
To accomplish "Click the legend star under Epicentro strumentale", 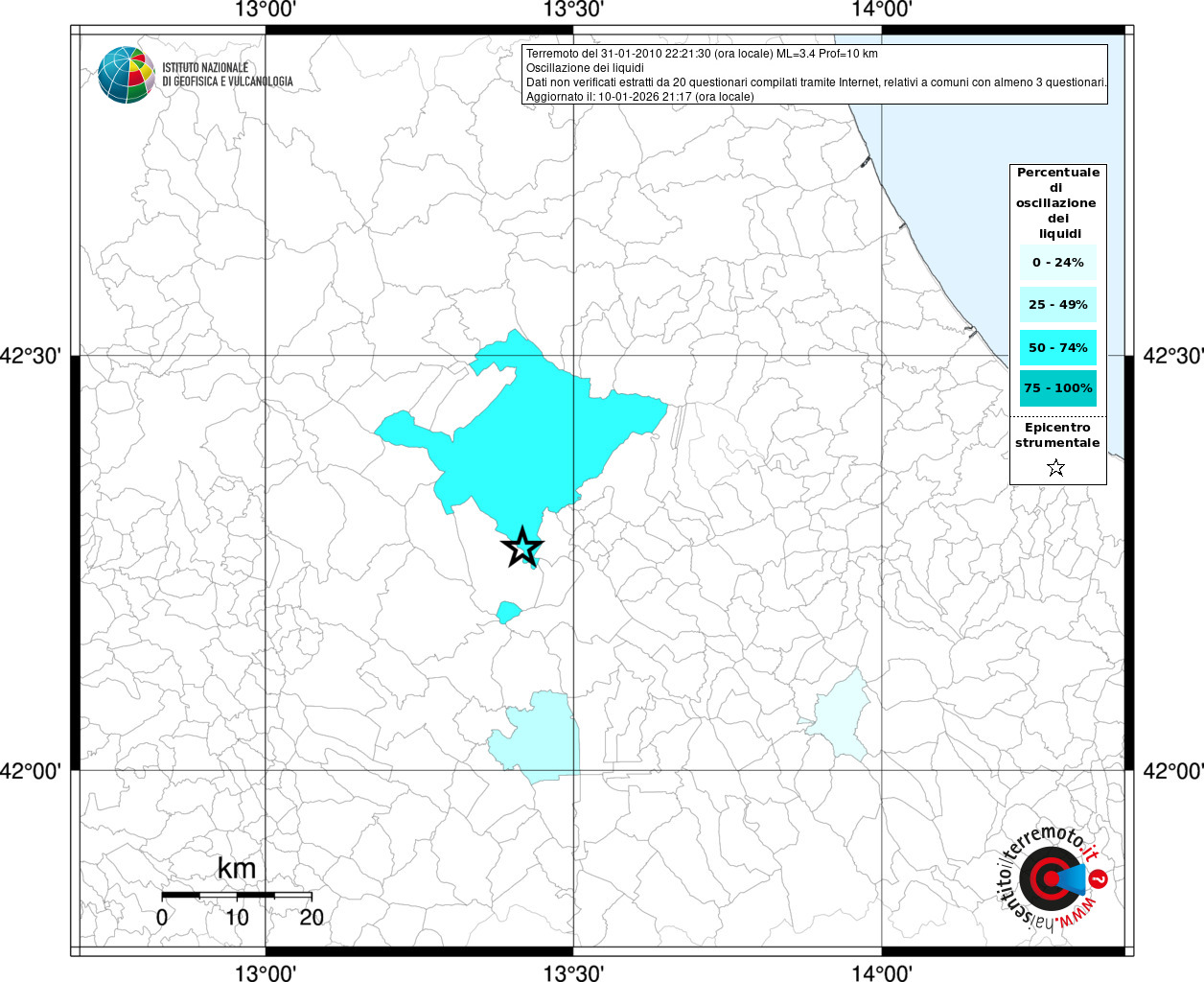I will tap(1055, 468).
